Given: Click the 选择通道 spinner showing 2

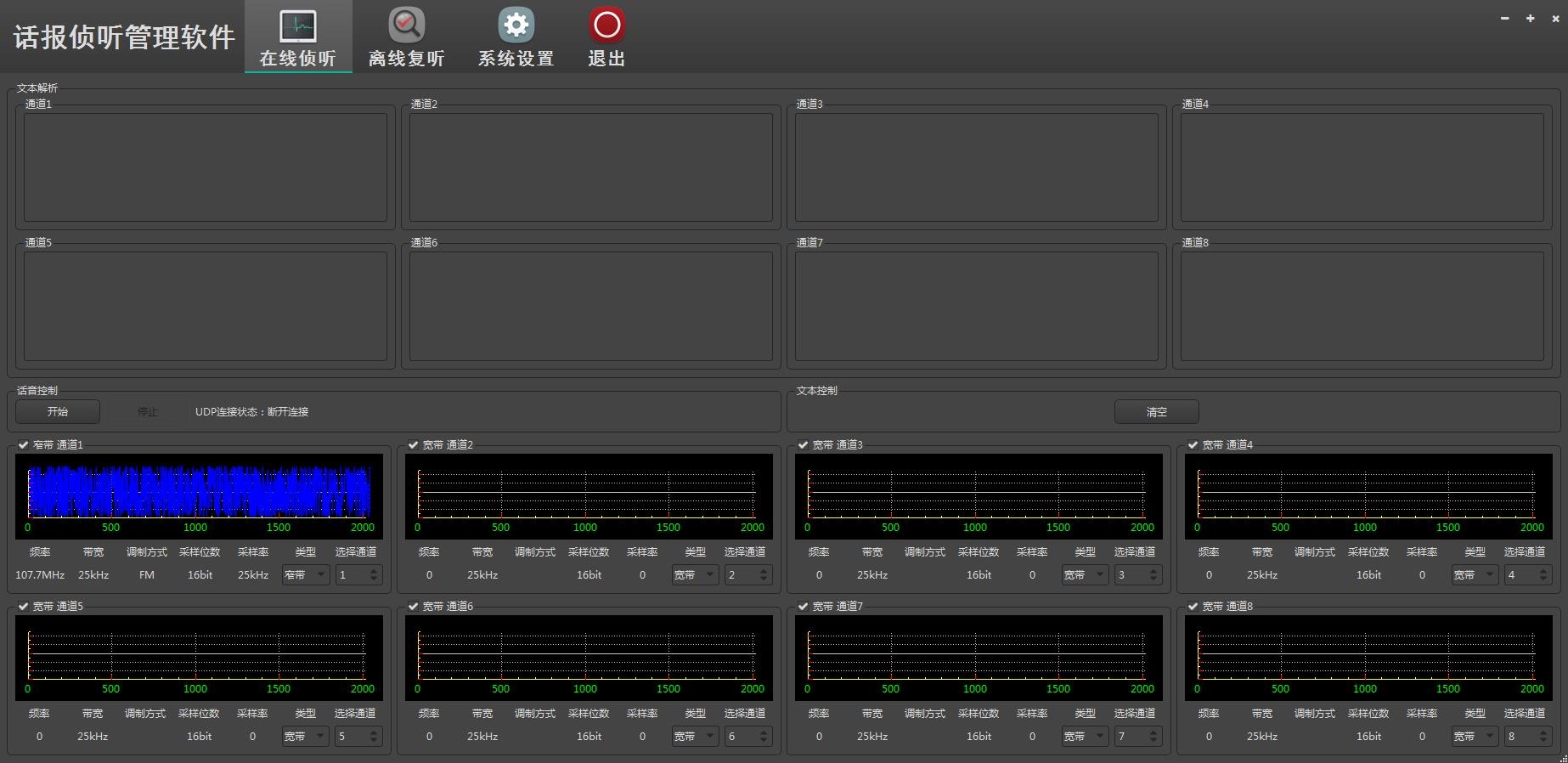Looking at the screenshot, I should pyautogui.click(x=748, y=575).
